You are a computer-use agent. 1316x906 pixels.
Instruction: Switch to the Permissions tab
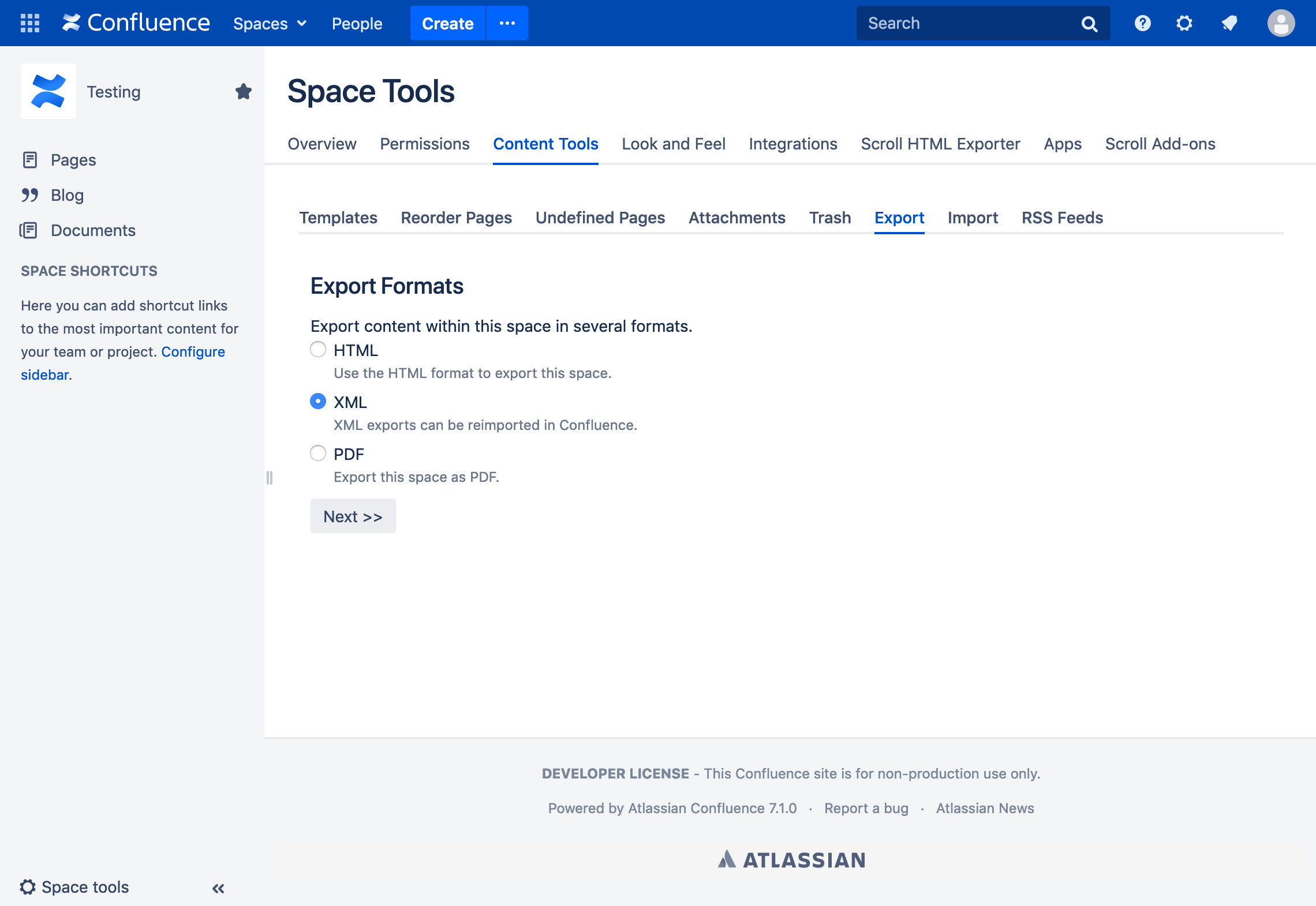(x=424, y=144)
